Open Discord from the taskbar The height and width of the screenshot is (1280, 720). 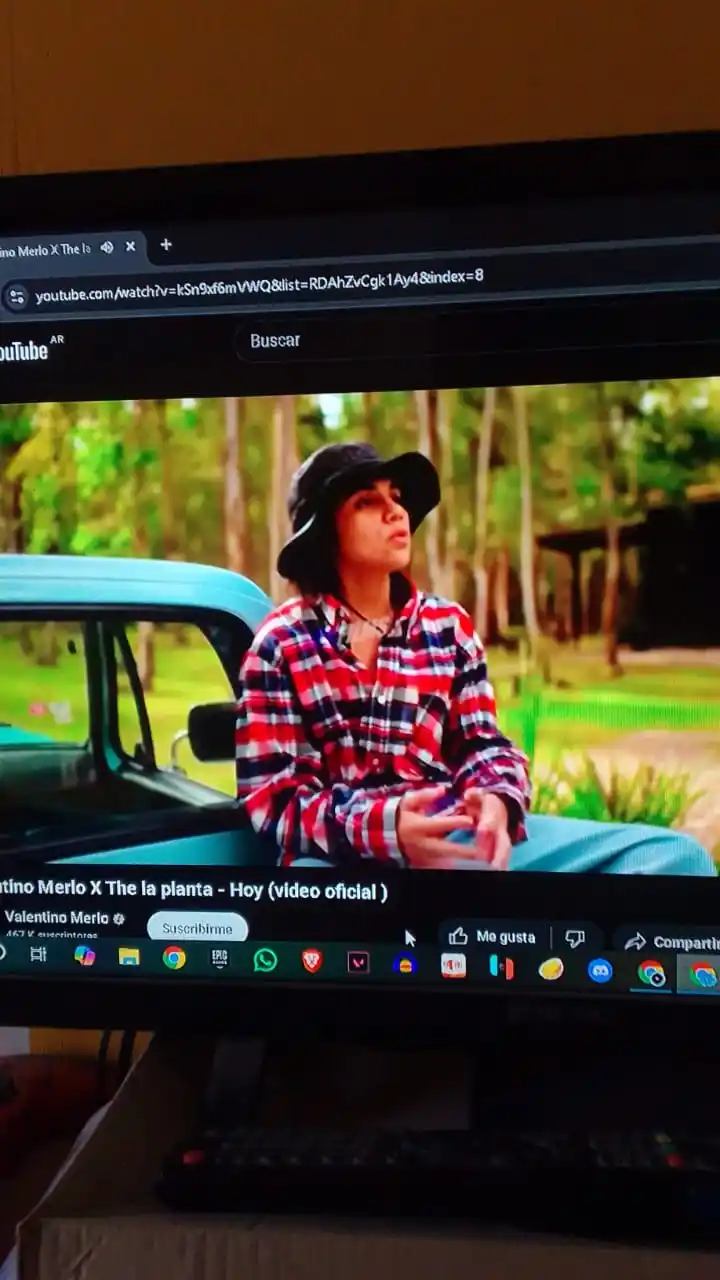[600, 970]
